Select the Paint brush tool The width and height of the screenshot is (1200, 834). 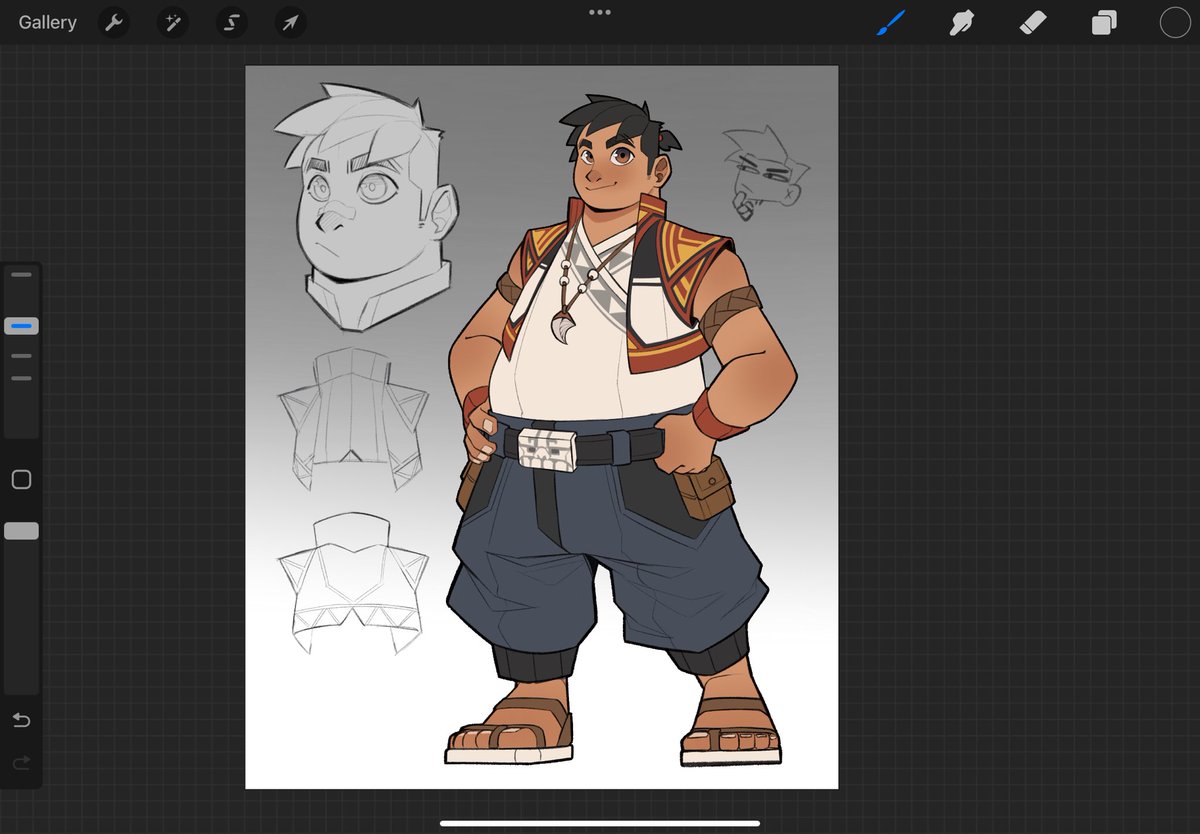click(x=891, y=22)
